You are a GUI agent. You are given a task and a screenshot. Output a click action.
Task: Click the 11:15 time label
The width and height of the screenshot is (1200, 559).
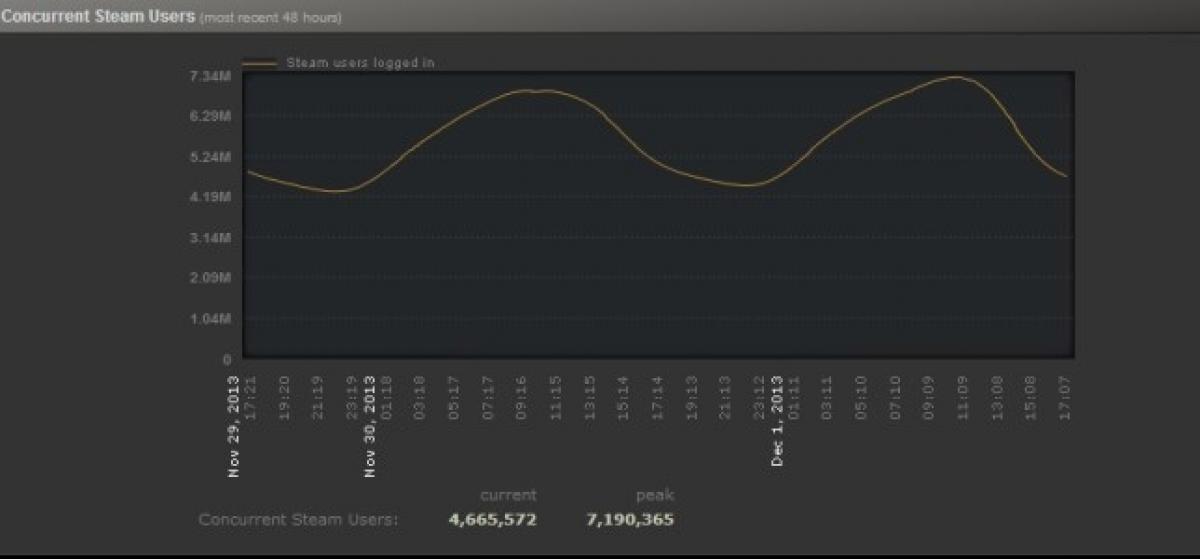click(556, 397)
